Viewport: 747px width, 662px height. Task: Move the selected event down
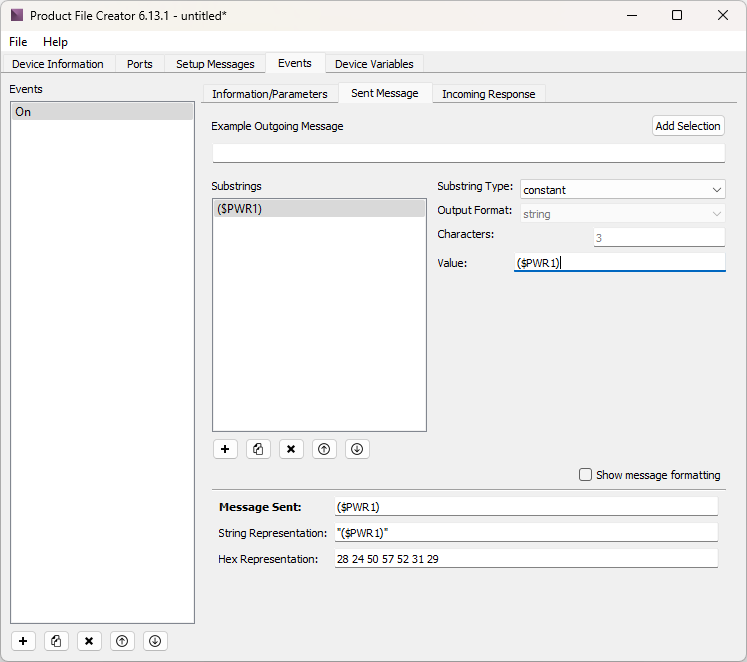pos(154,641)
